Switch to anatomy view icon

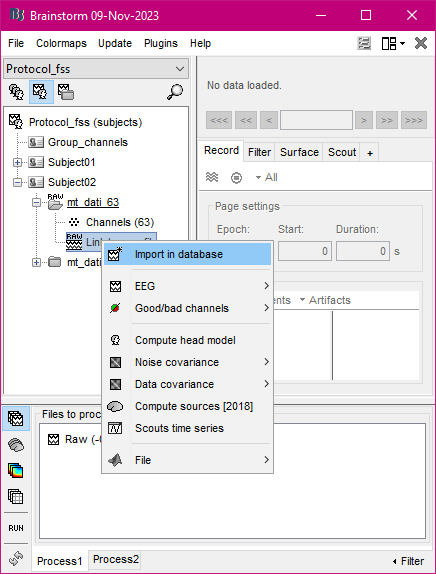[x=16, y=92]
